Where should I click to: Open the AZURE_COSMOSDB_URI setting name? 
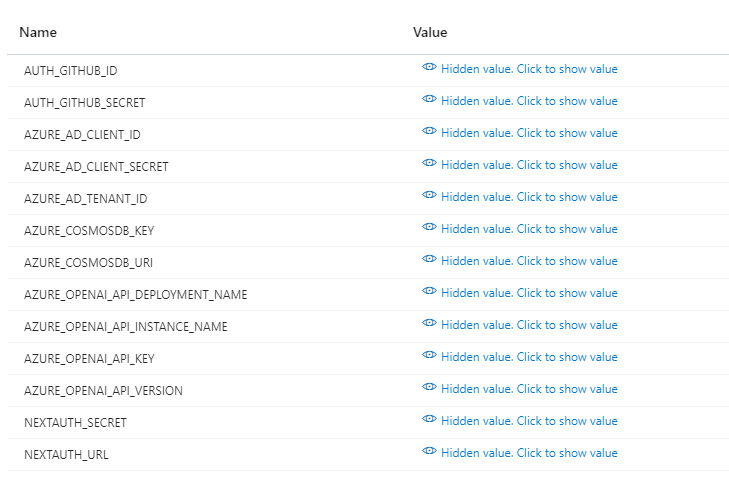(88, 263)
